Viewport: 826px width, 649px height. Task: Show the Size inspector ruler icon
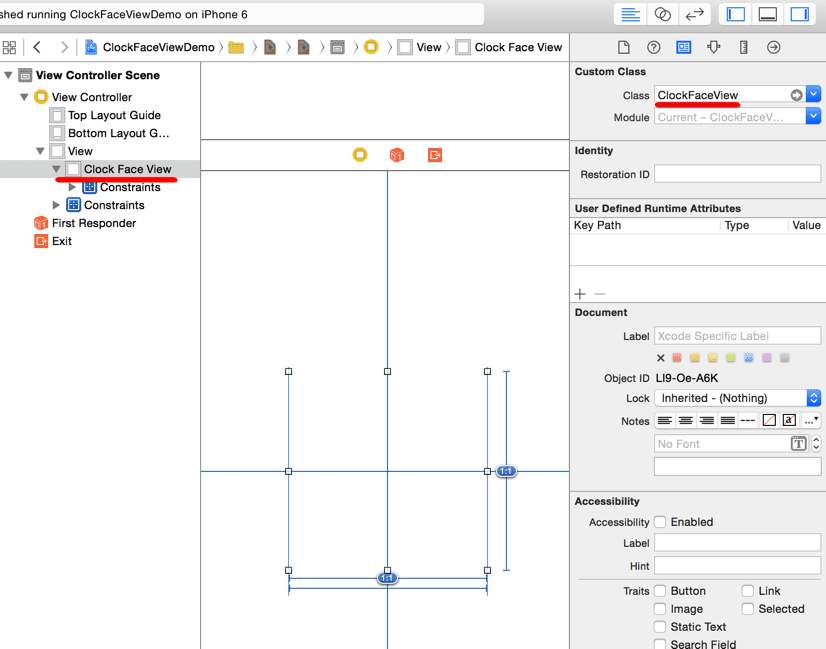click(744, 47)
